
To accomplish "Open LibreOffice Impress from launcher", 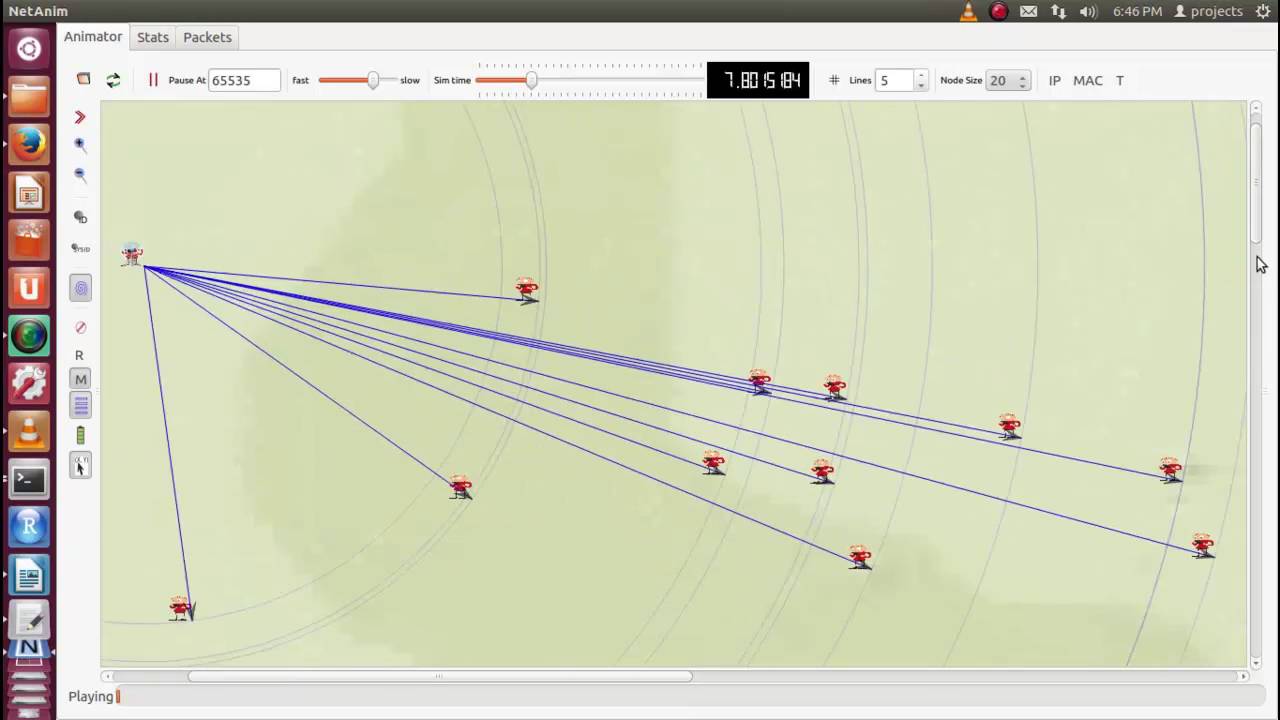I will tap(29, 193).
